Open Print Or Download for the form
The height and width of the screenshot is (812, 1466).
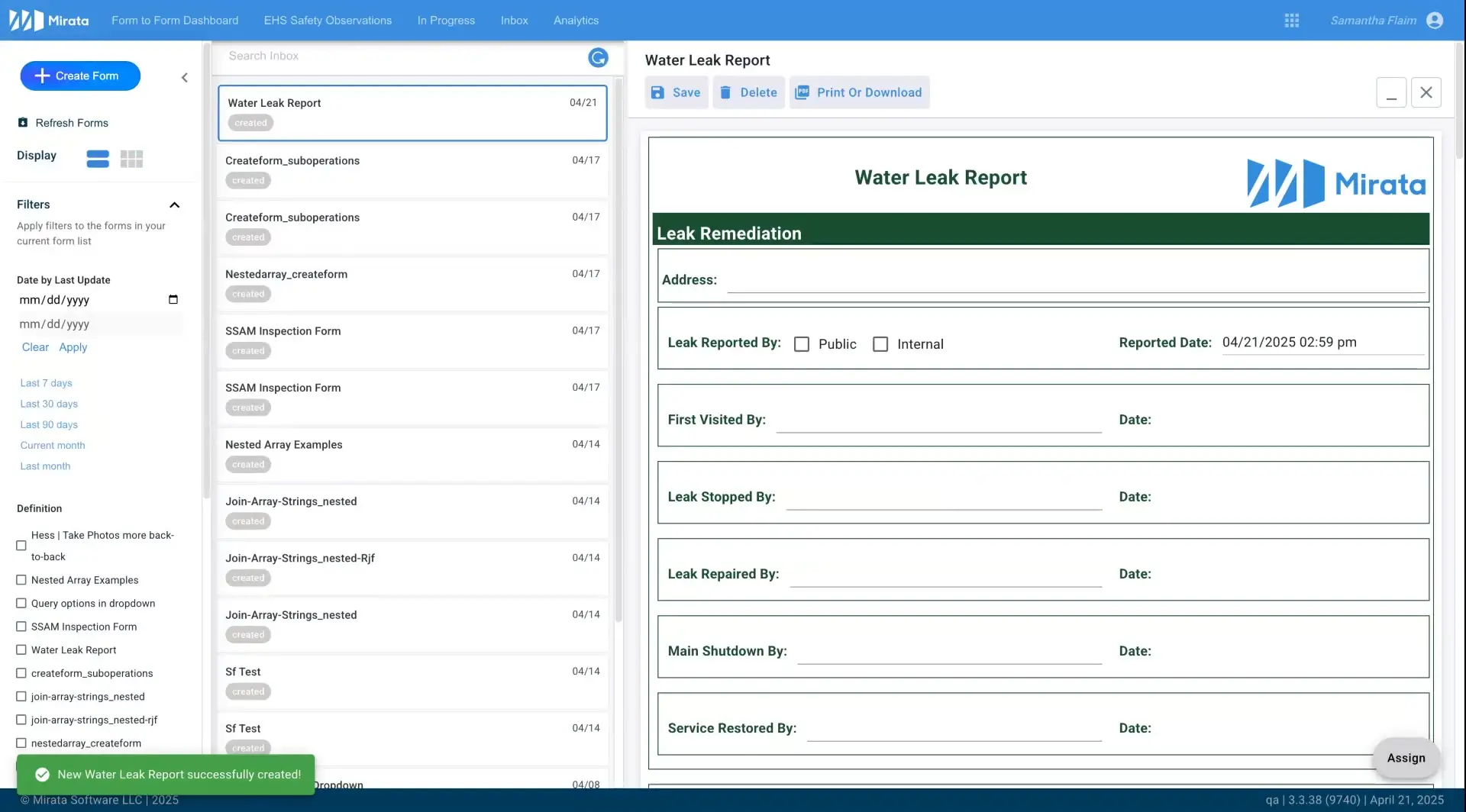(x=859, y=92)
